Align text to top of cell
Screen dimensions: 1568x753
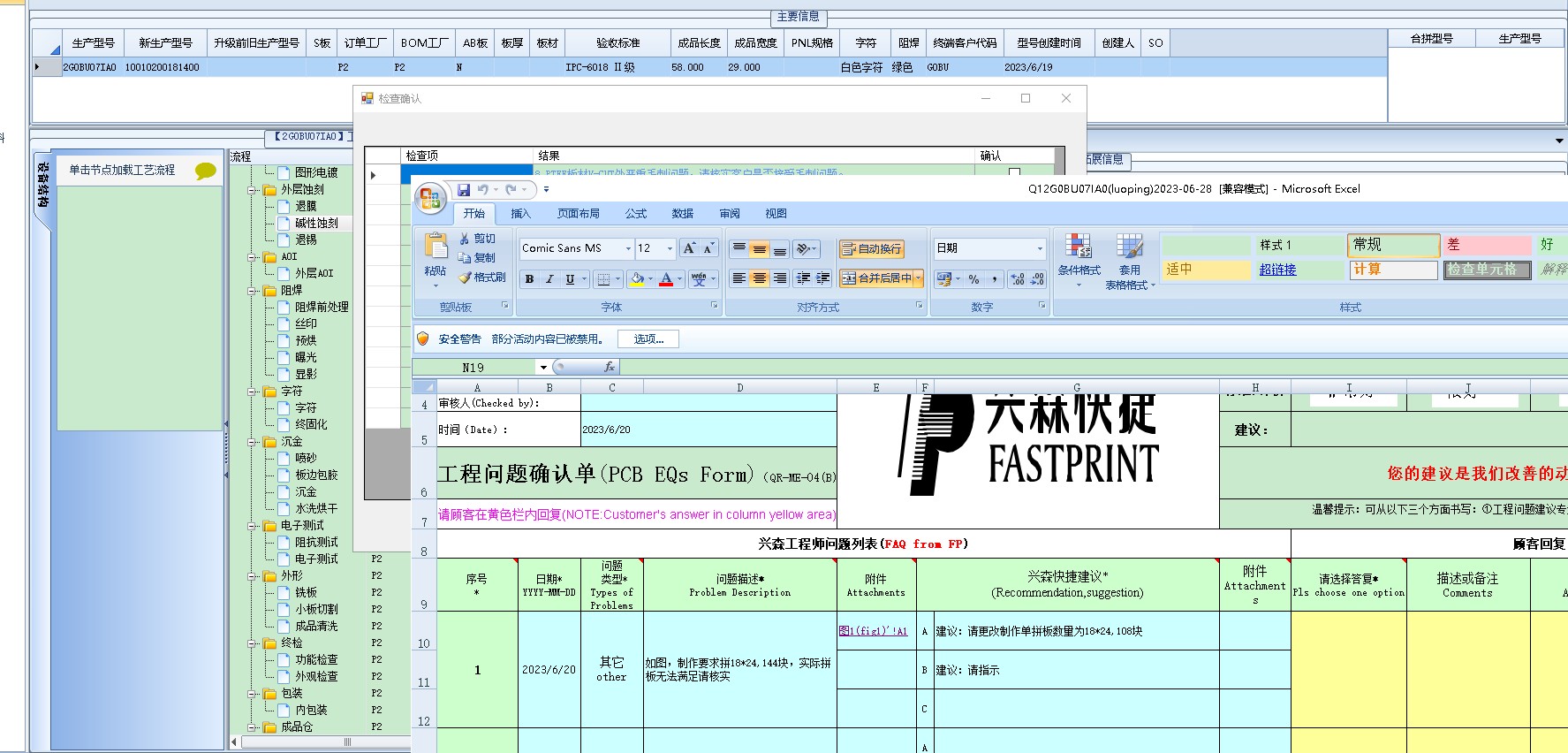[x=739, y=249]
